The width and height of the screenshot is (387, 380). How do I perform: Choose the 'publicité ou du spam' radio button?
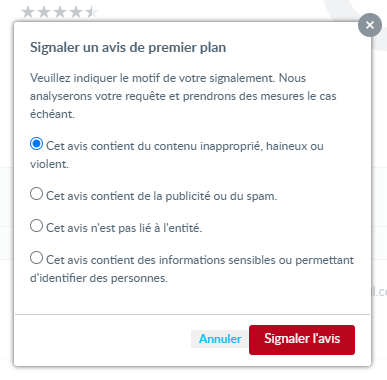click(36, 194)
